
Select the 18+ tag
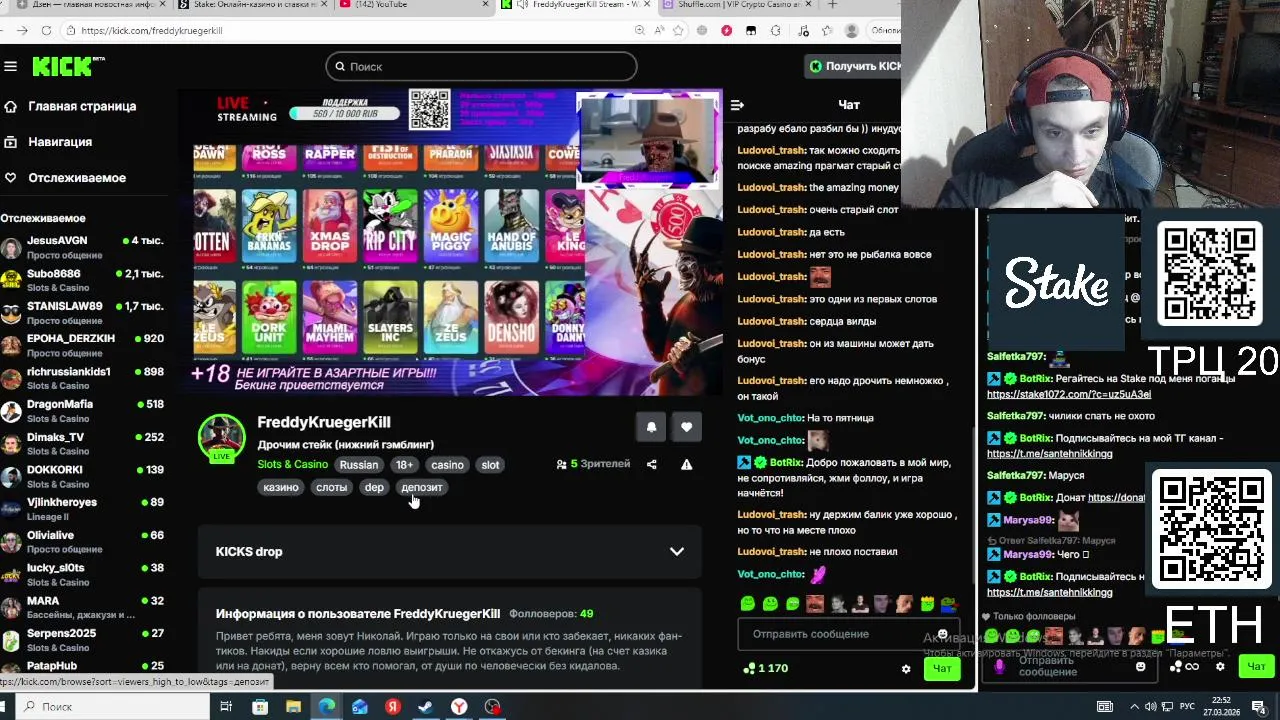pos(404,465)
